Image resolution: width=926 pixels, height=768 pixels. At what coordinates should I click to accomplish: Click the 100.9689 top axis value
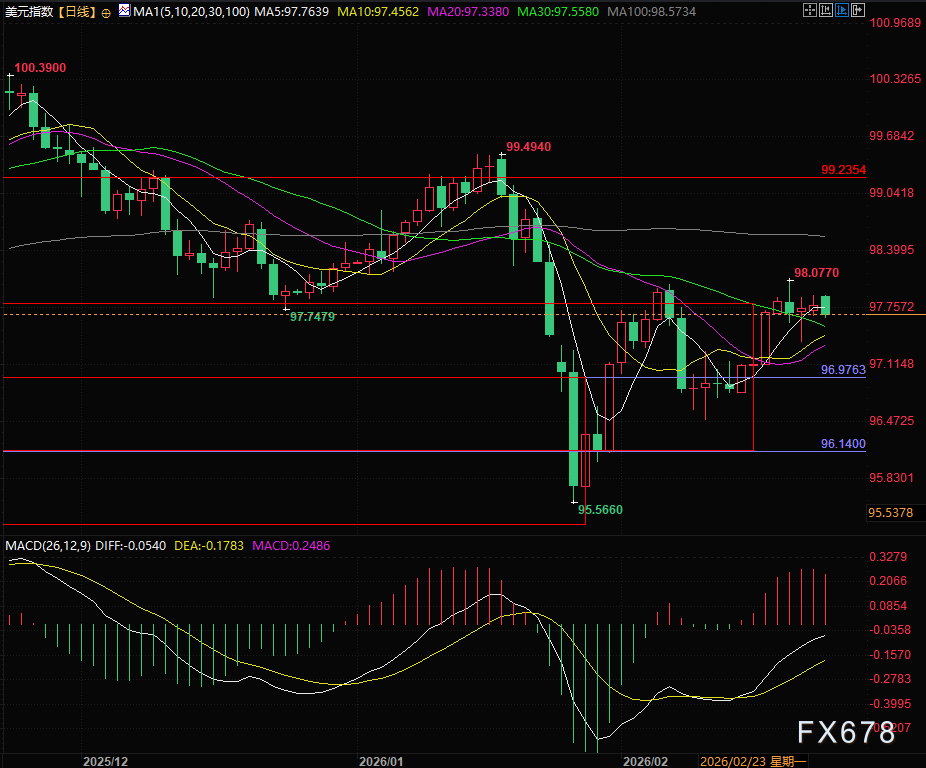point(895,23)
